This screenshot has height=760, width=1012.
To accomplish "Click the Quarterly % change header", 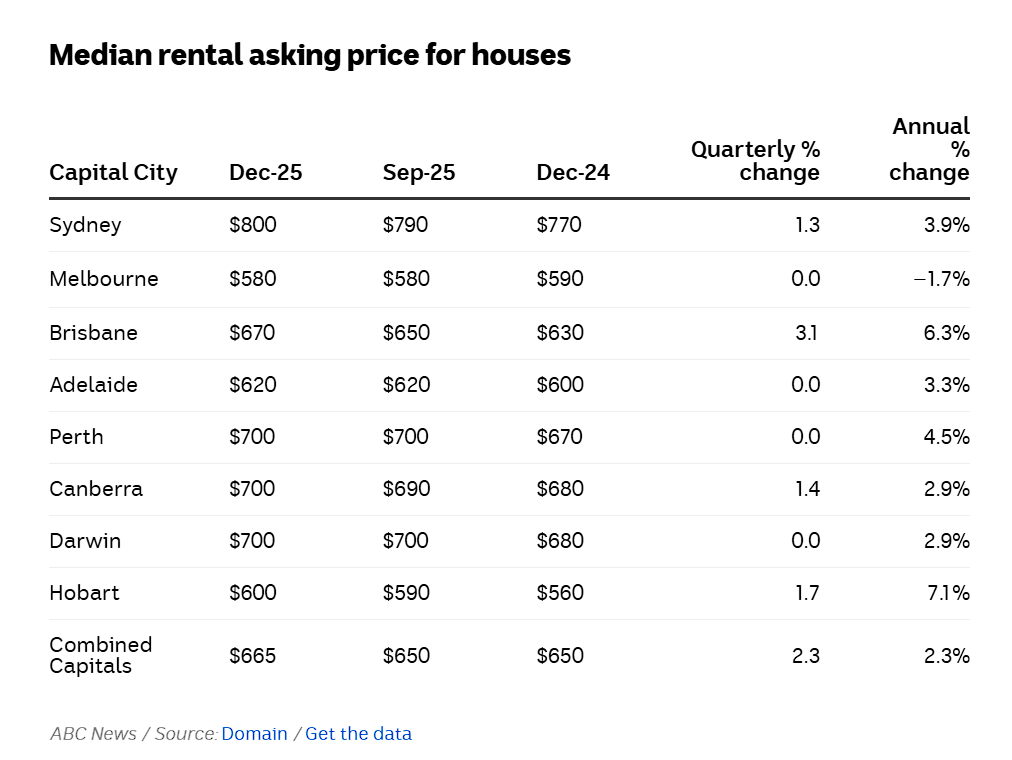I will 755,161.
